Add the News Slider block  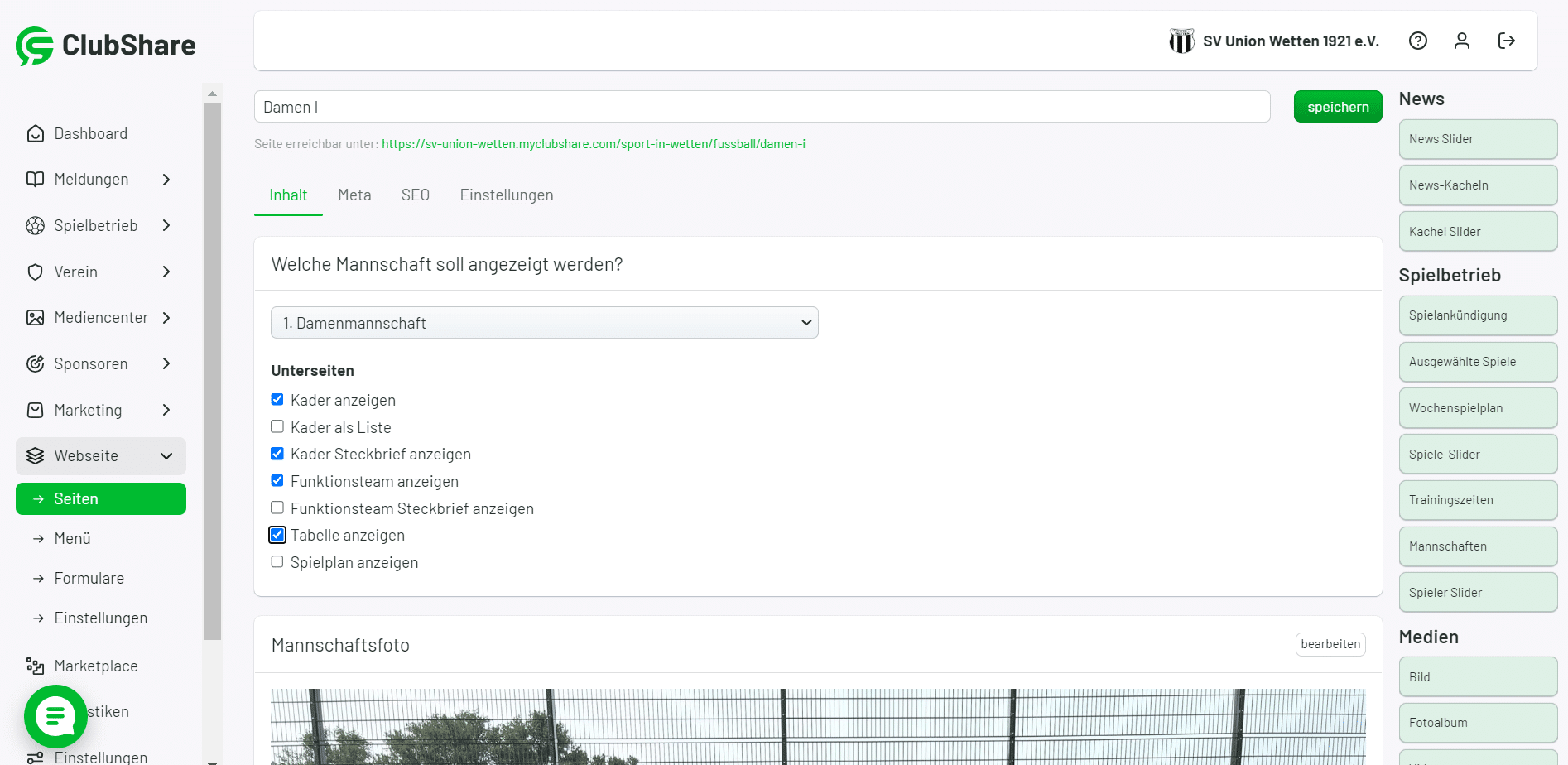[1478, 139]
